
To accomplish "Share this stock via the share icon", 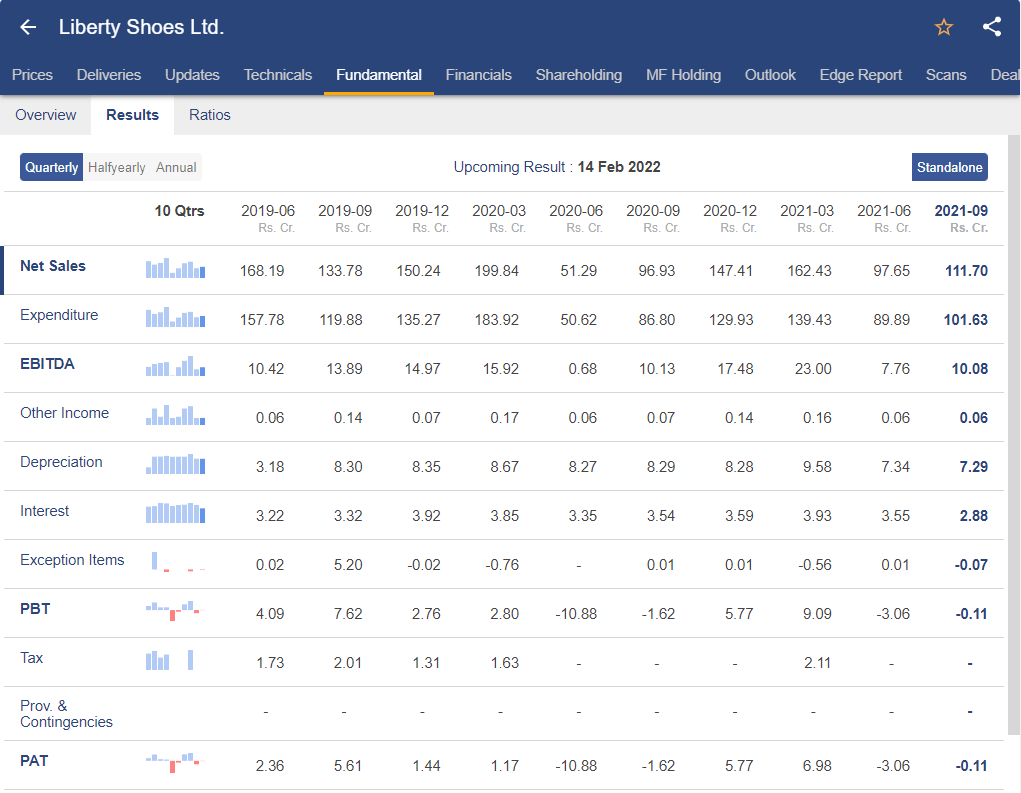I will [992, 27].
